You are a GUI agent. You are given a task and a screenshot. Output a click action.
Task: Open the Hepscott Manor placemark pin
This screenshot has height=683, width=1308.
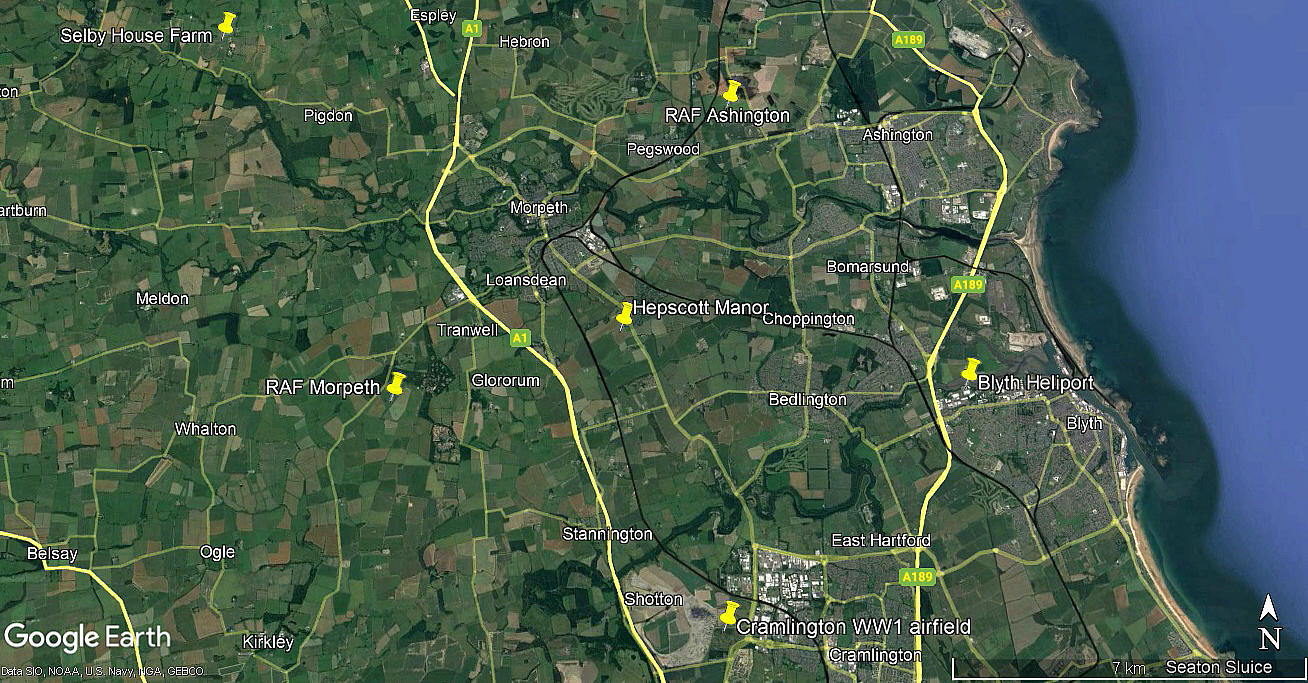pos(625,314)
